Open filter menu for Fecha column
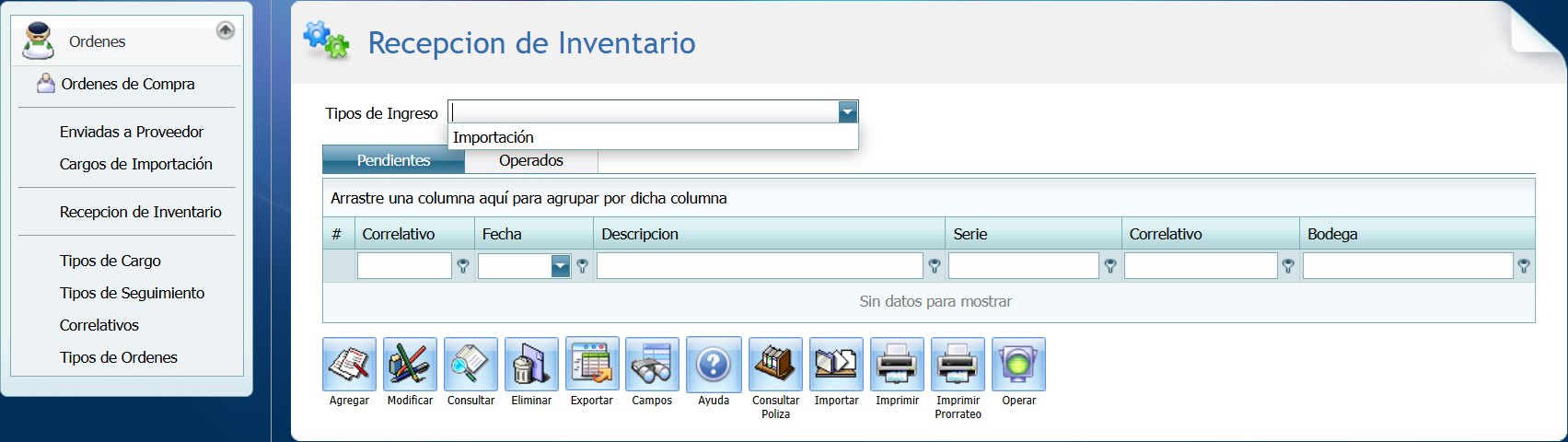The height and width of the screenshot is (442, 1568). [582, 266]
